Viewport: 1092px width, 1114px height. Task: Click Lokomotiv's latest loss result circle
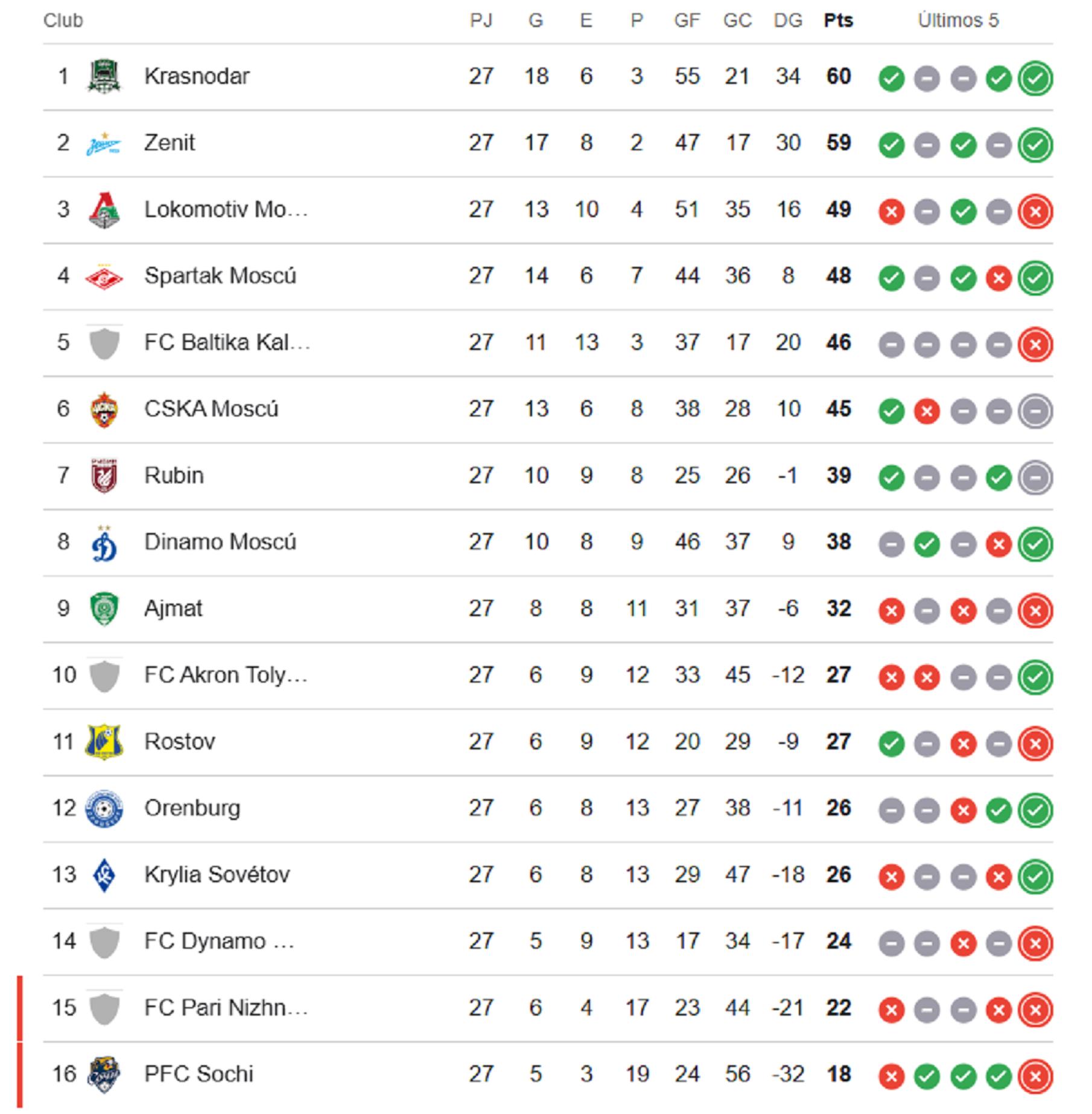coord(1035,212)
